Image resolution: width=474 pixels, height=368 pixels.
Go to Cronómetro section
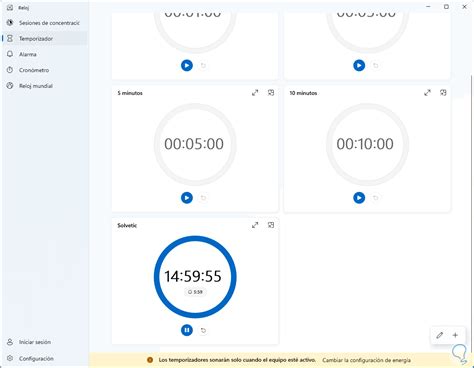(x=45, y=70)
